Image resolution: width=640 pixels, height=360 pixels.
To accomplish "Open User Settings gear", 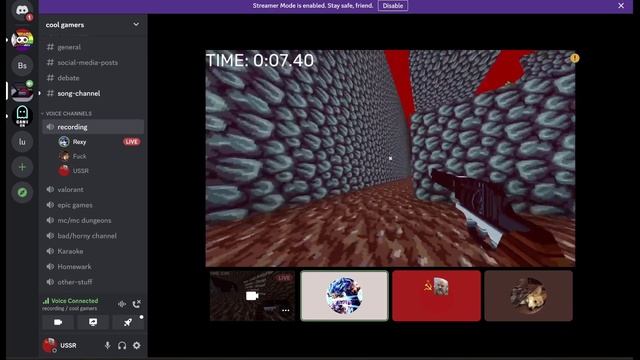I will (137, 345).
